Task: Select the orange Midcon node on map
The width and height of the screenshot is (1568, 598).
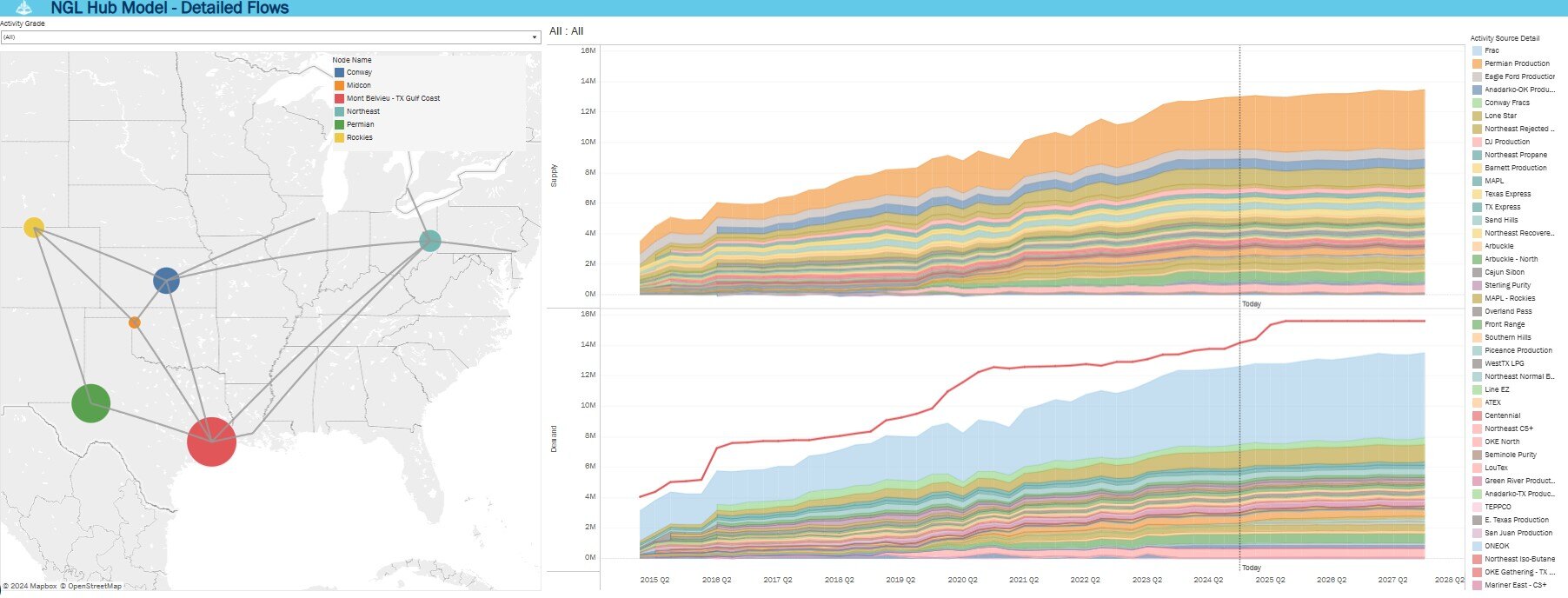Action: tap(134, 322)
